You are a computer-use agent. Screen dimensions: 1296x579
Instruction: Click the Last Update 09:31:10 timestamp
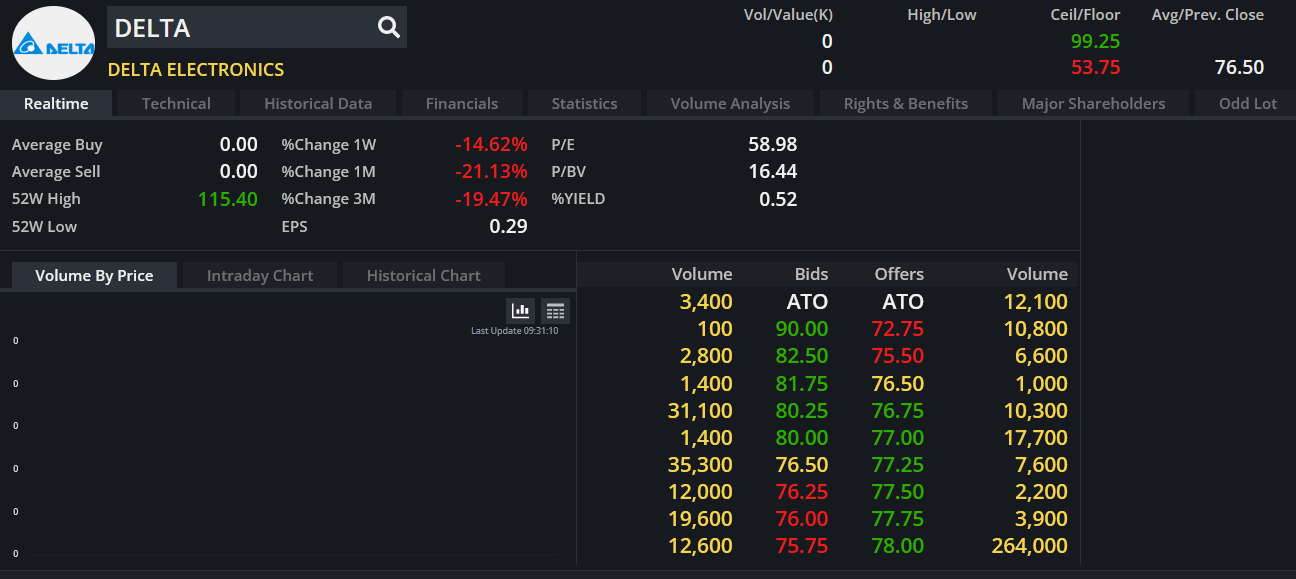(515, 331)
